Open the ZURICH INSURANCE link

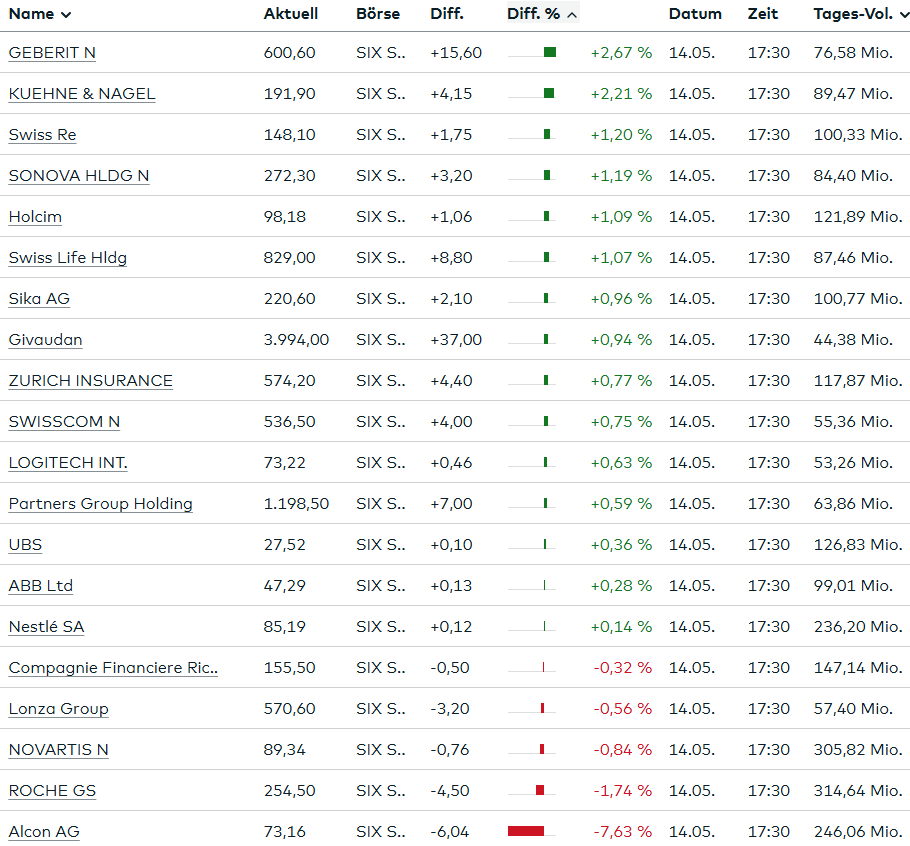click(x=91, y=381)
